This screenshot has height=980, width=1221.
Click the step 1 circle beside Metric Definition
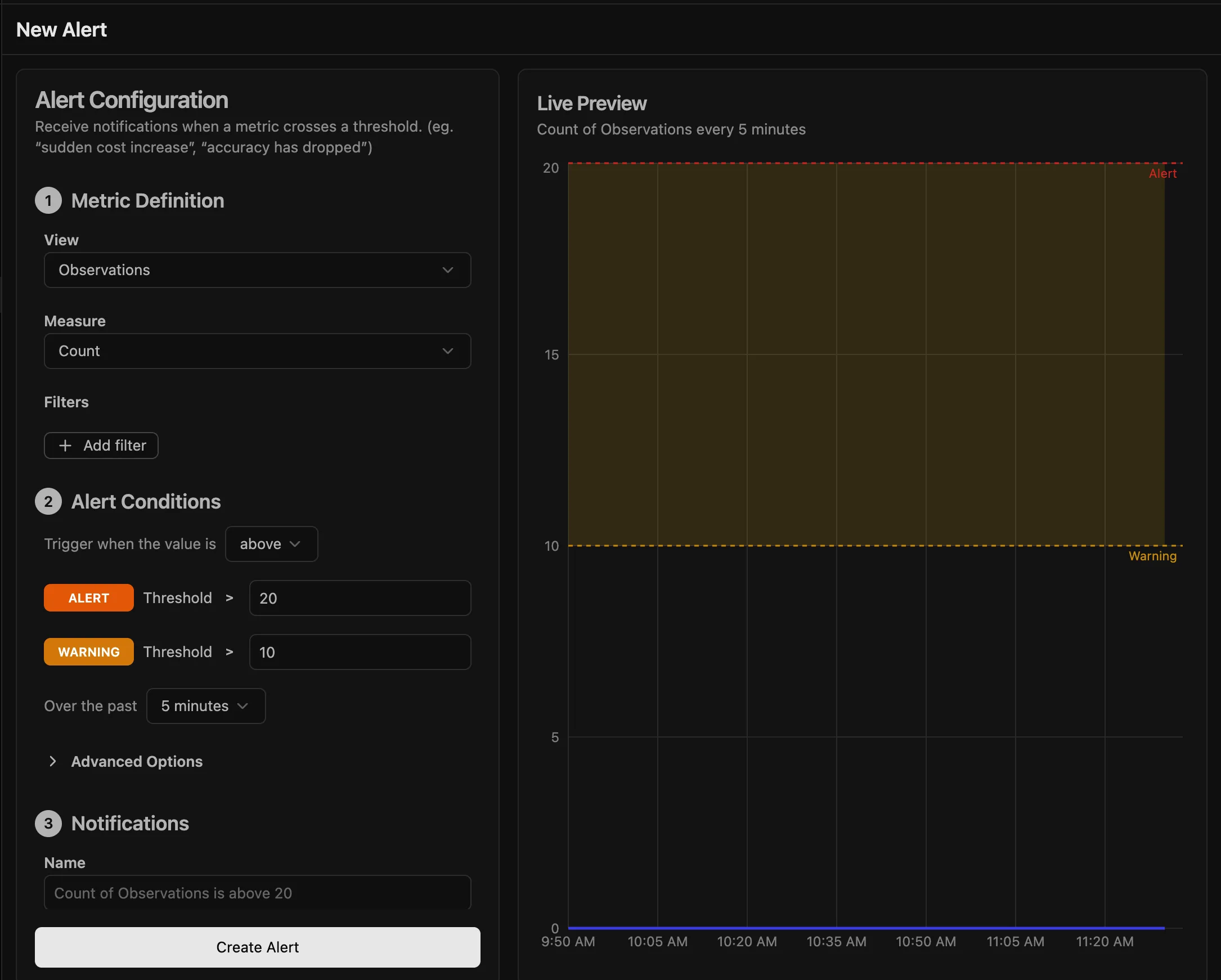coord(48,200)
